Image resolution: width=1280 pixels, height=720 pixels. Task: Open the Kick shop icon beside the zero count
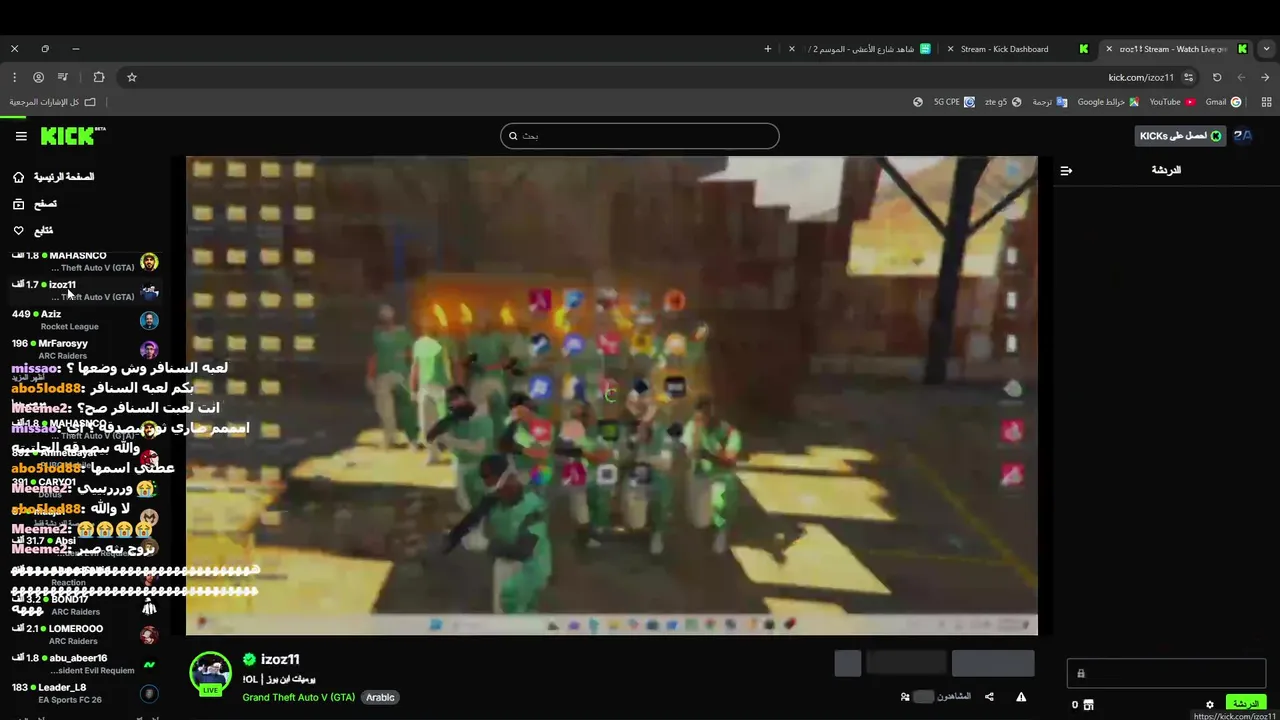(x=1089, y=705)
